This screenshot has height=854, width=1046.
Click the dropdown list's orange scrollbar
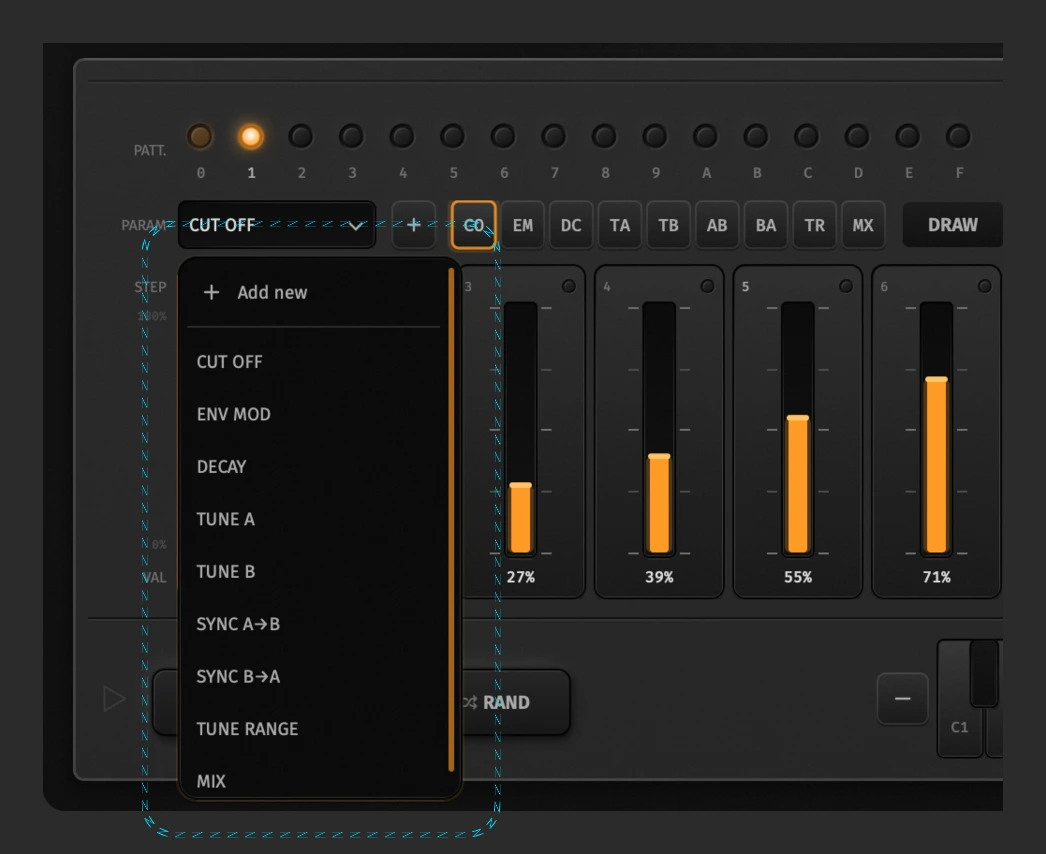pos(452,519)
